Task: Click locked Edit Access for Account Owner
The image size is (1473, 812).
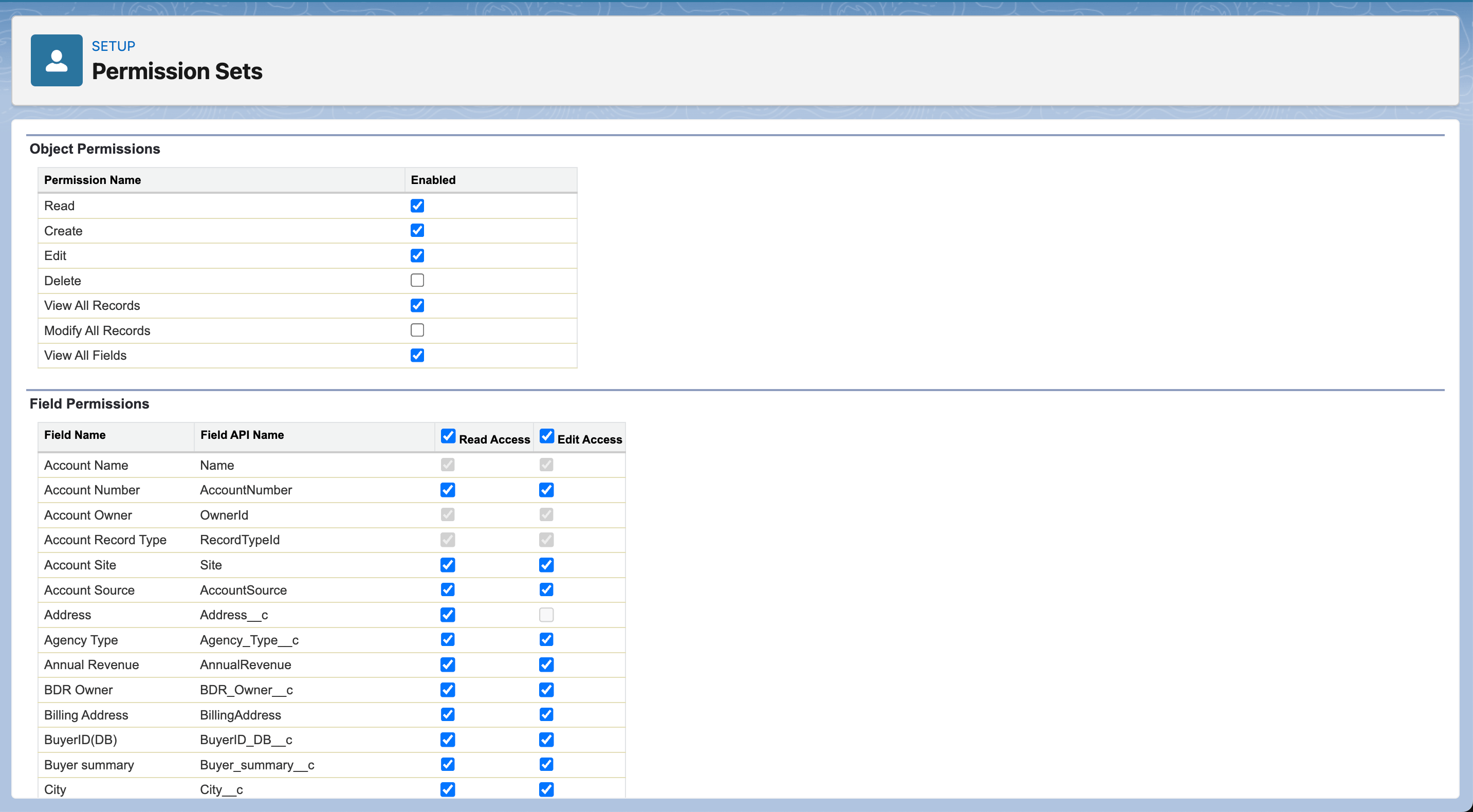Action: (x=546, y=514)
